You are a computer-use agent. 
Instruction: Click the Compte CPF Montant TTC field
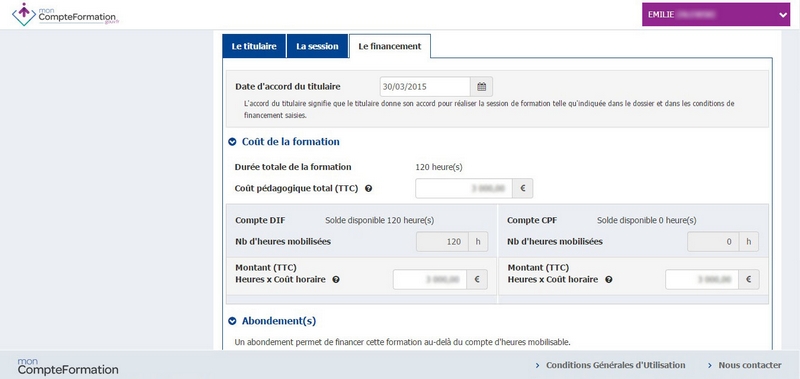[x=702, y=280]
